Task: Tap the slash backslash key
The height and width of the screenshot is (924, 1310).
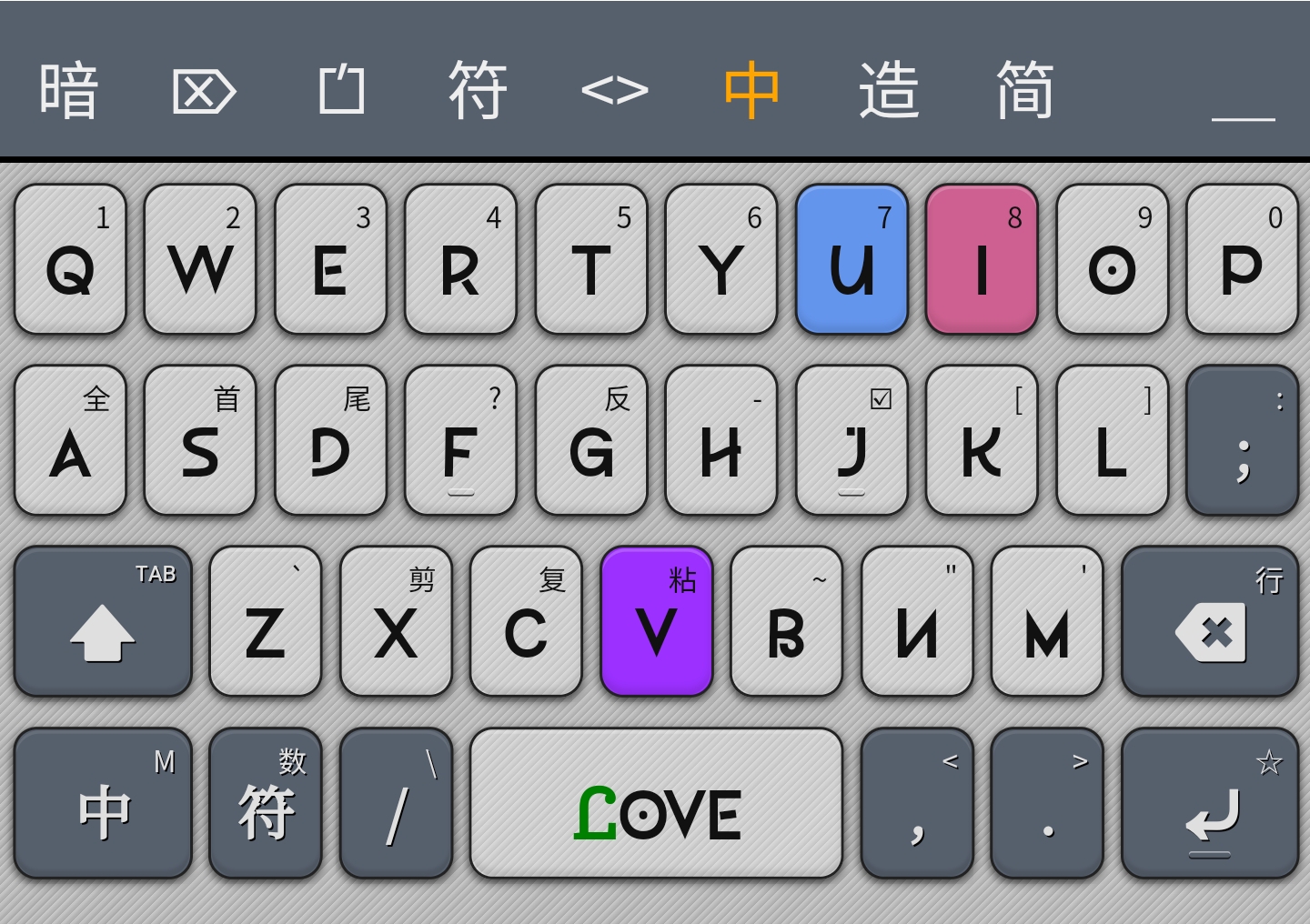Action: tap(396, 803)
